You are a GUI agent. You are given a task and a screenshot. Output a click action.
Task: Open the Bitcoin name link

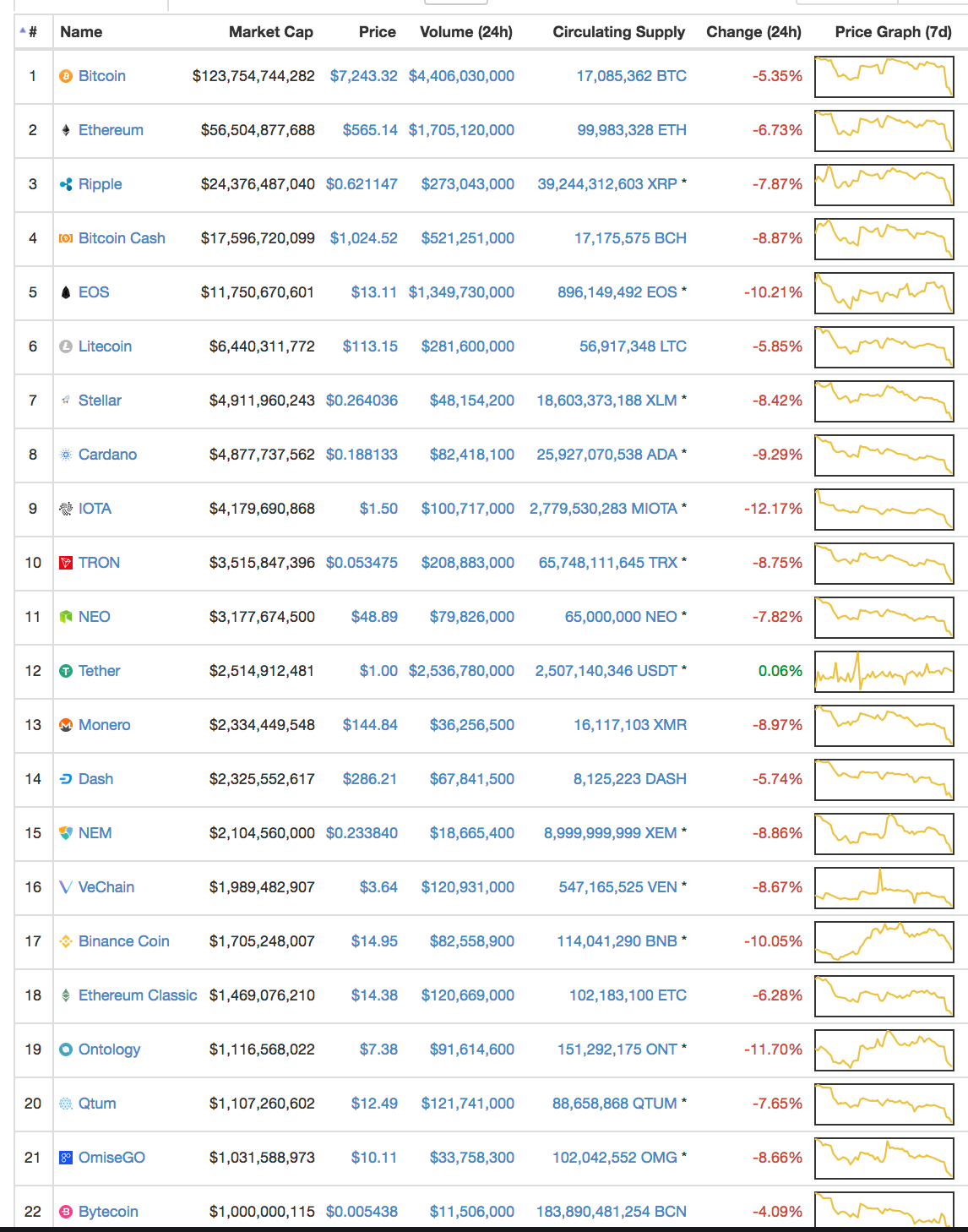tap(102, 76)
